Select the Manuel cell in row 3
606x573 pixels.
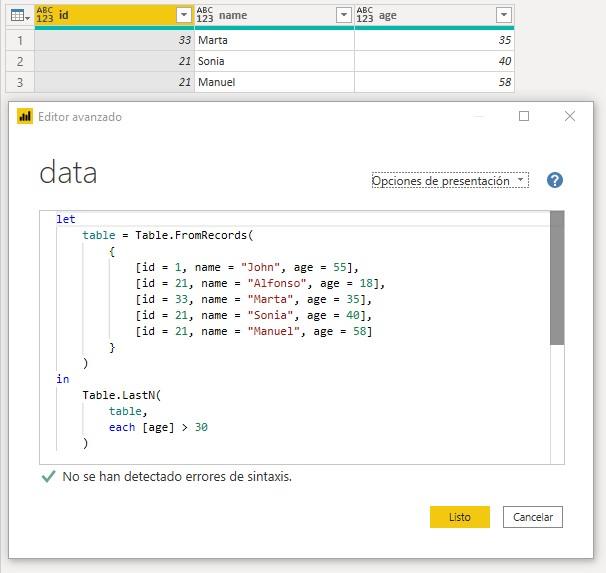click(x=274, y=82)
